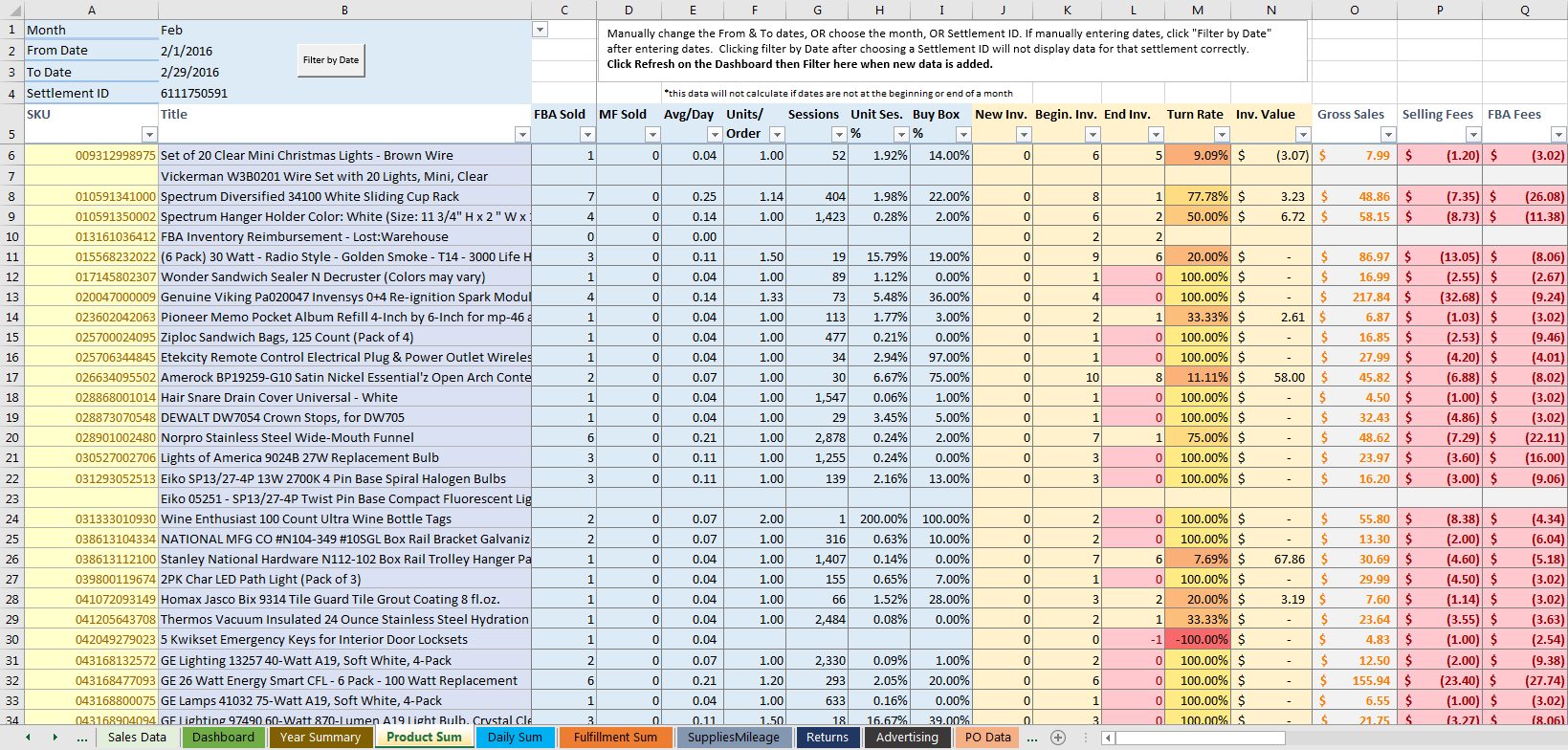The height and width of the screenshot is (750, 1568).
Task: Open the Turn Rate filter arrow
Action: pyautogui.click(x=1221, y=135)
